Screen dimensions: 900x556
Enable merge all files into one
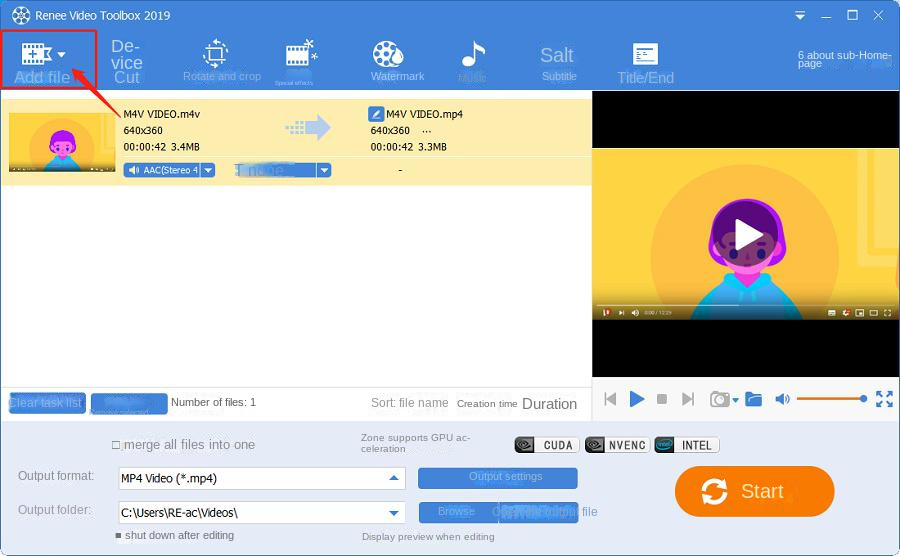click(x=116, y=445)
